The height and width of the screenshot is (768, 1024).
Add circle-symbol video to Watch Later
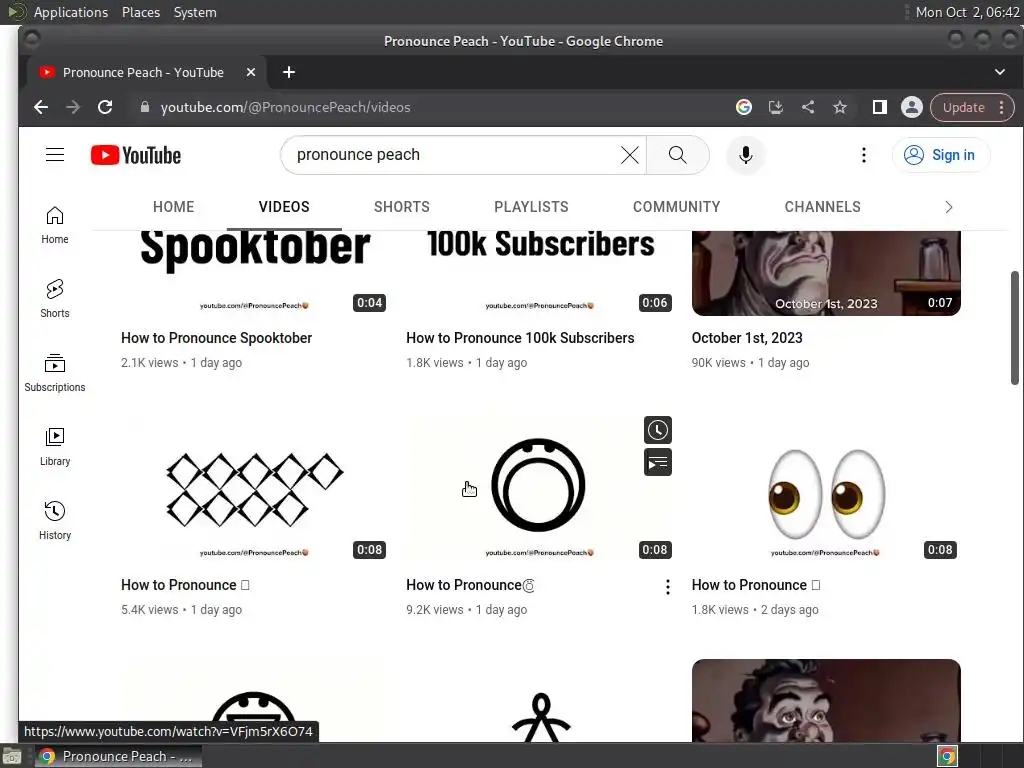coord(658,430)
